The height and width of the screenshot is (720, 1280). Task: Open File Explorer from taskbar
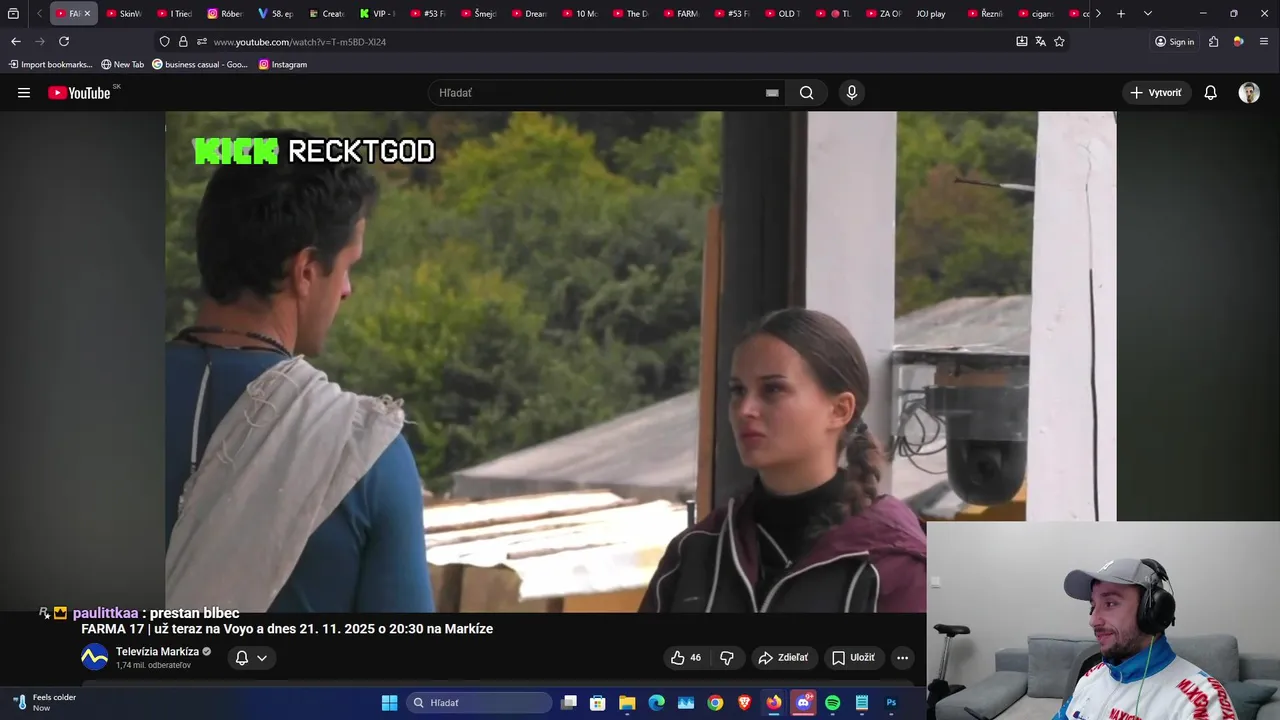click(627, 703)
